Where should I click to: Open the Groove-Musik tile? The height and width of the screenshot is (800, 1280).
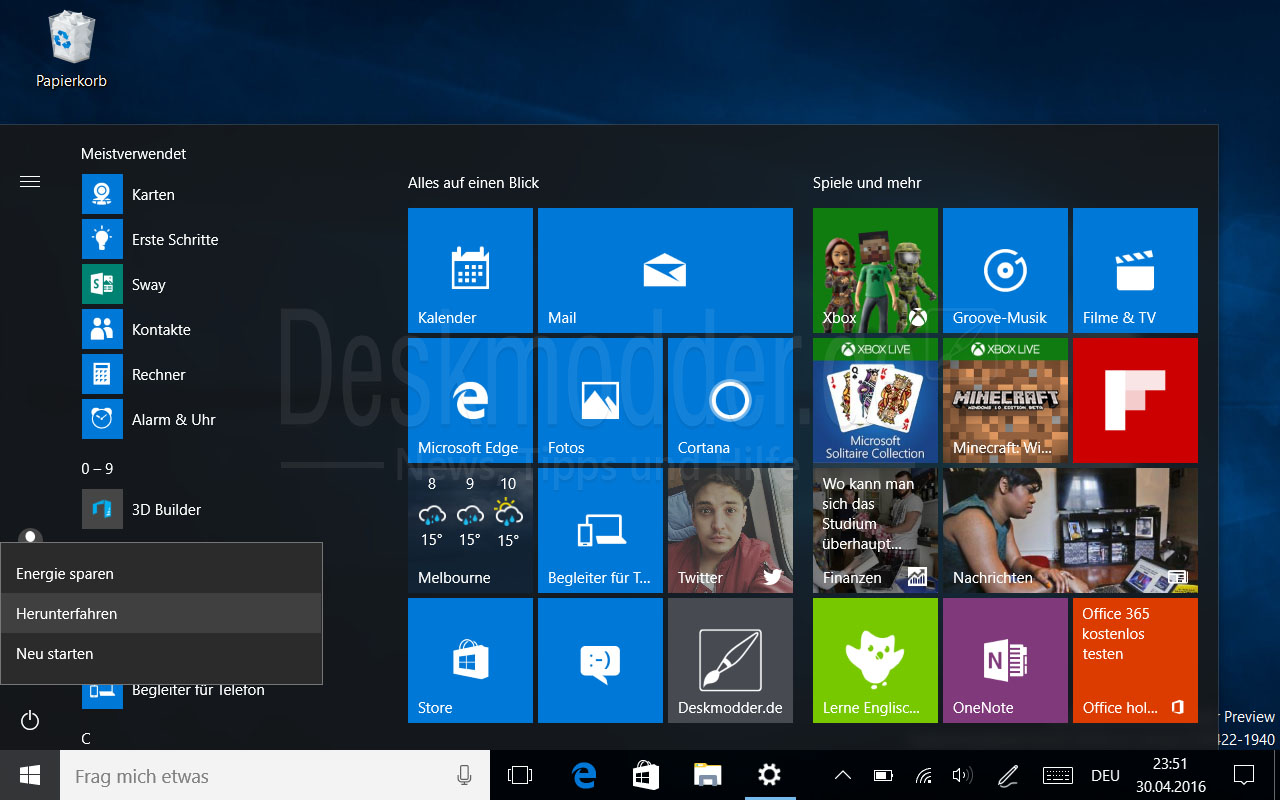[x=1005, y=270]
